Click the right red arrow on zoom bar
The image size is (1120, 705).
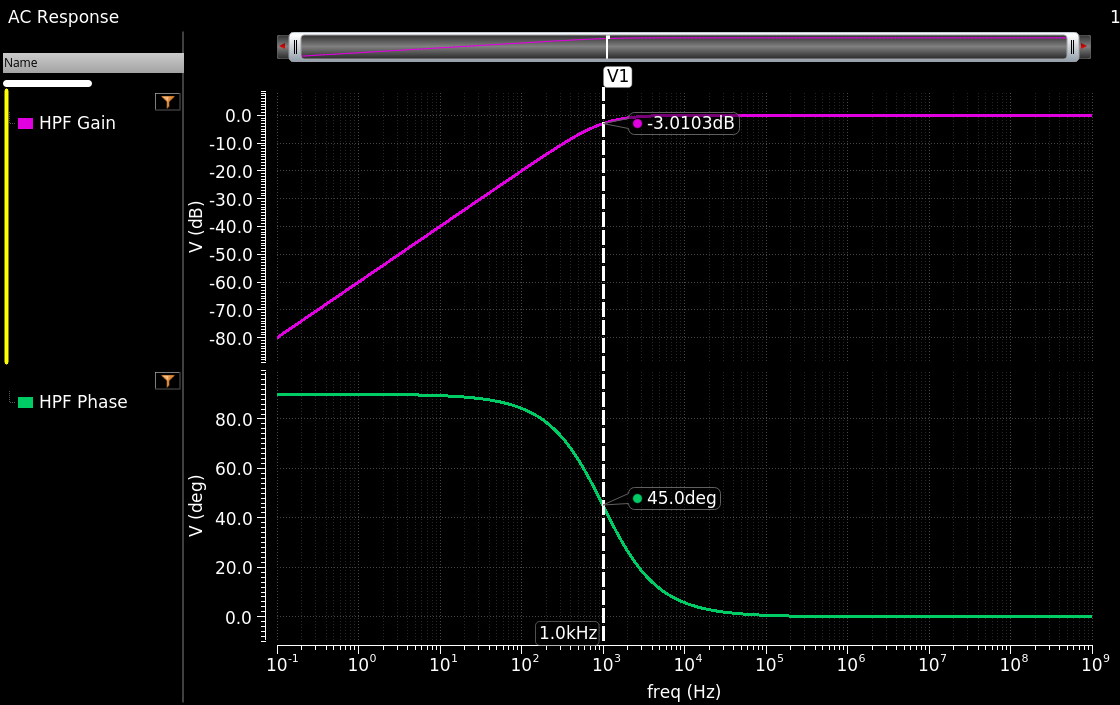click(1083, 46)
